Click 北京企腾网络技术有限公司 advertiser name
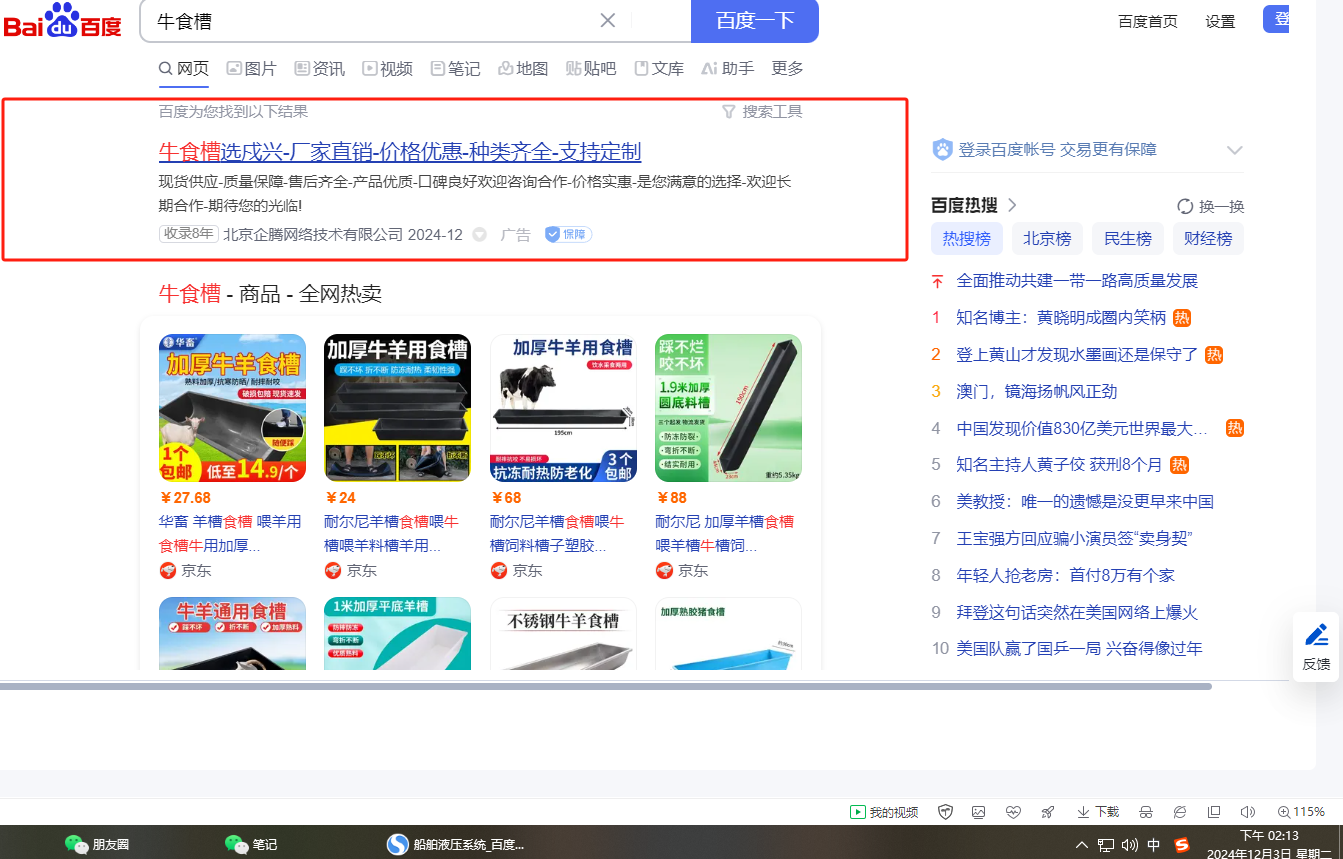 312,234
